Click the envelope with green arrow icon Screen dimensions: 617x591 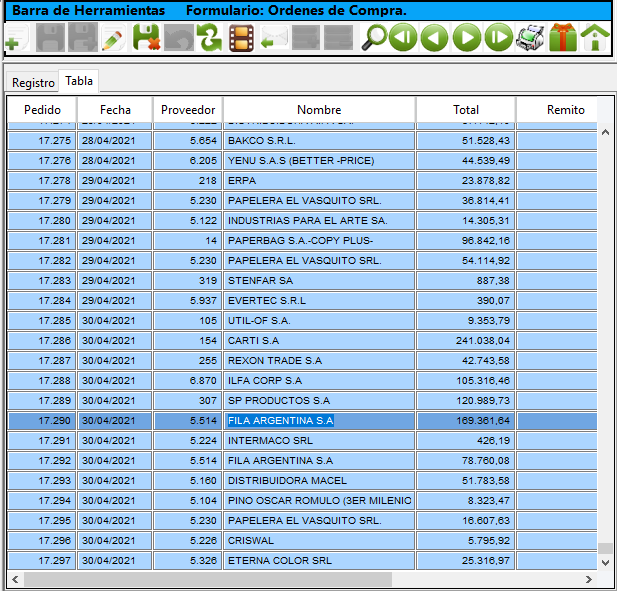click(x=274, y=38)
